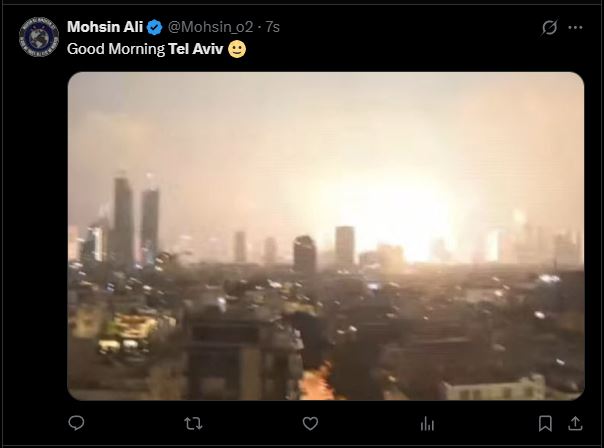The height and width of the screenshot is (448, 604).
Task: Click the reply speech bubble icon
Action: coord(76,423)
